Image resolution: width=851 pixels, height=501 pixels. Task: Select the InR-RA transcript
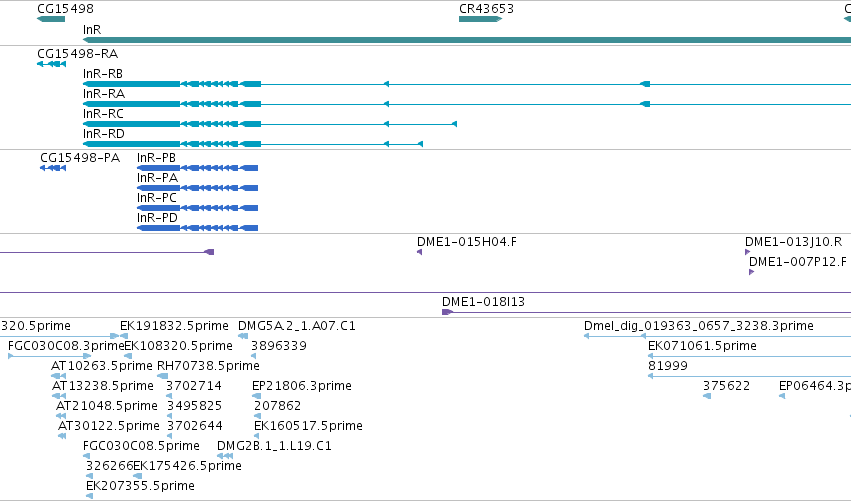(467, 104)
